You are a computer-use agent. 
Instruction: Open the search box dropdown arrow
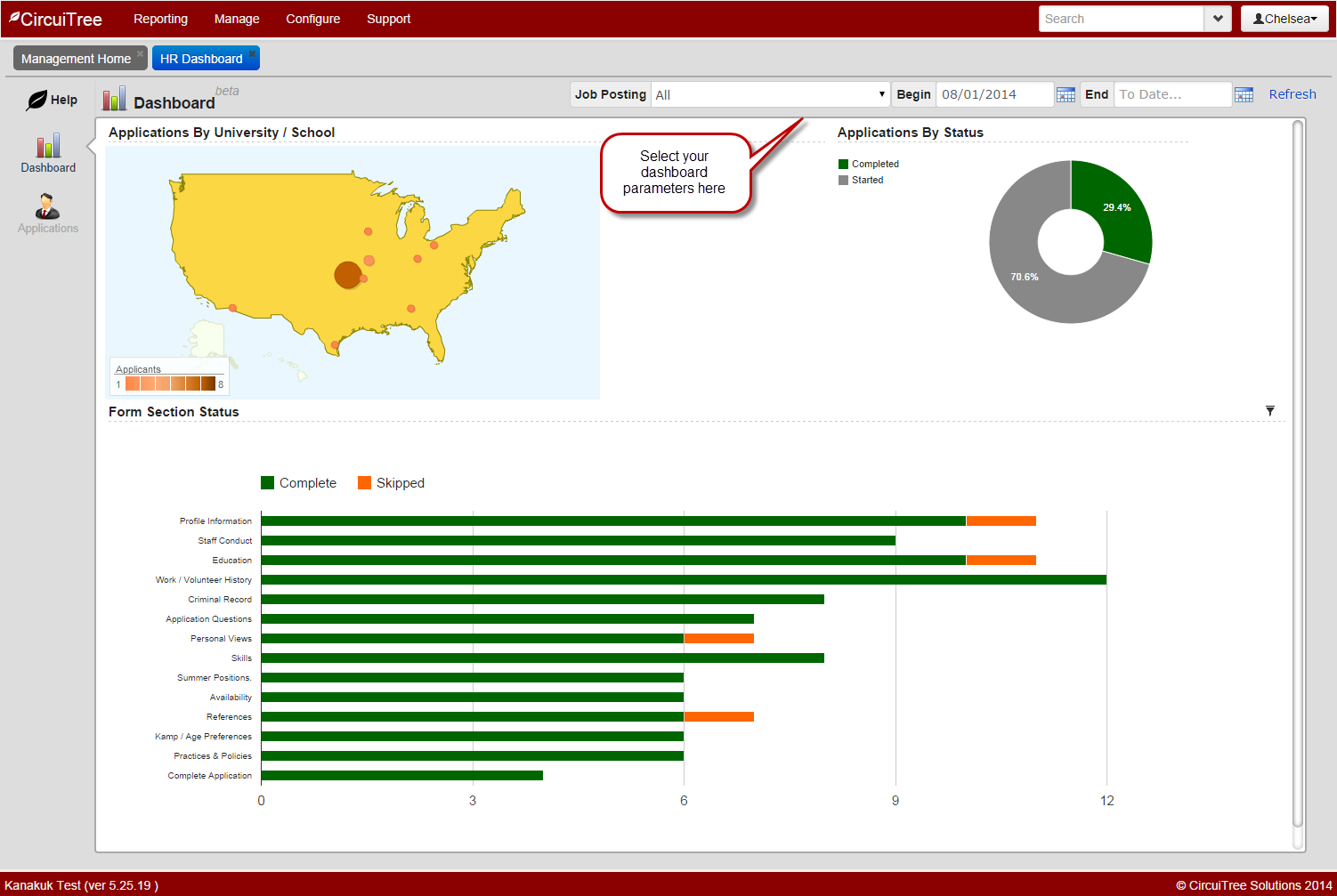[x=1217, y=19]
